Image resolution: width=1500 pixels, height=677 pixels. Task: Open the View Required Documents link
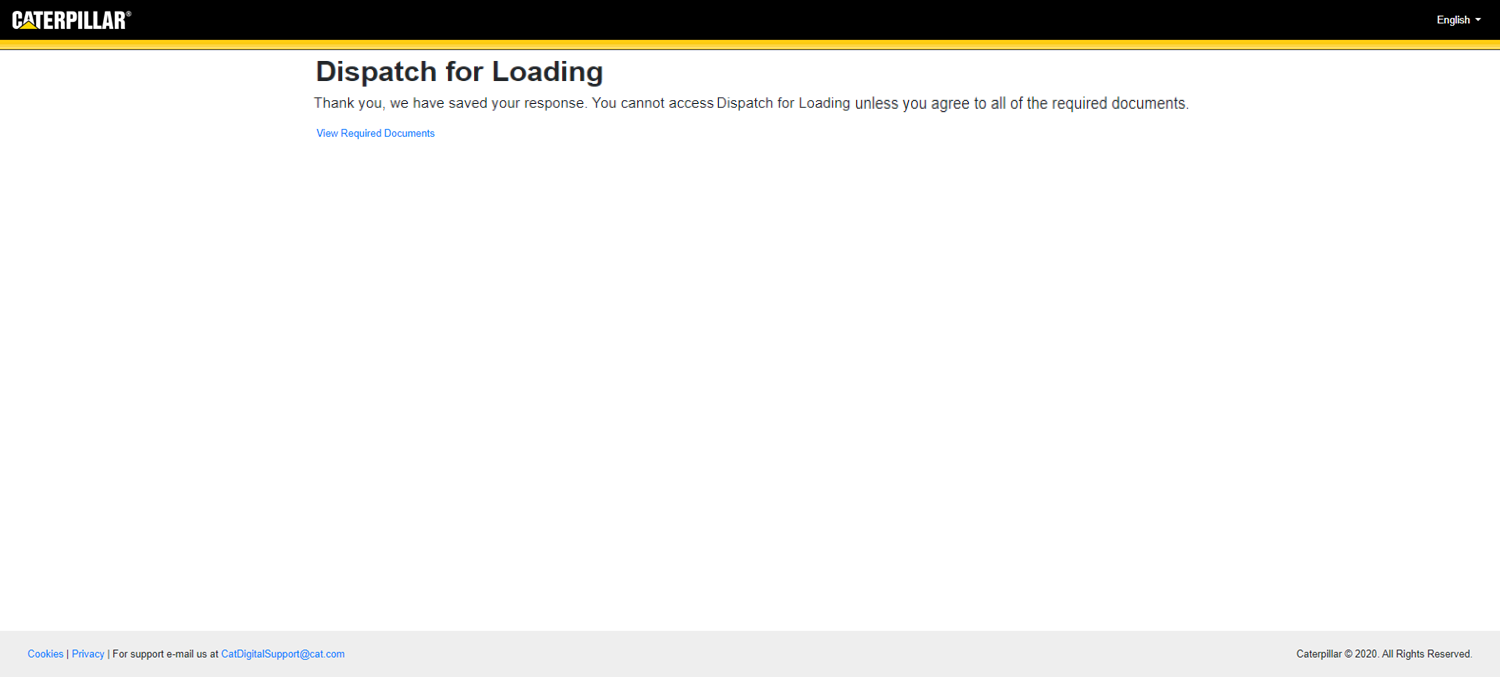375,133
